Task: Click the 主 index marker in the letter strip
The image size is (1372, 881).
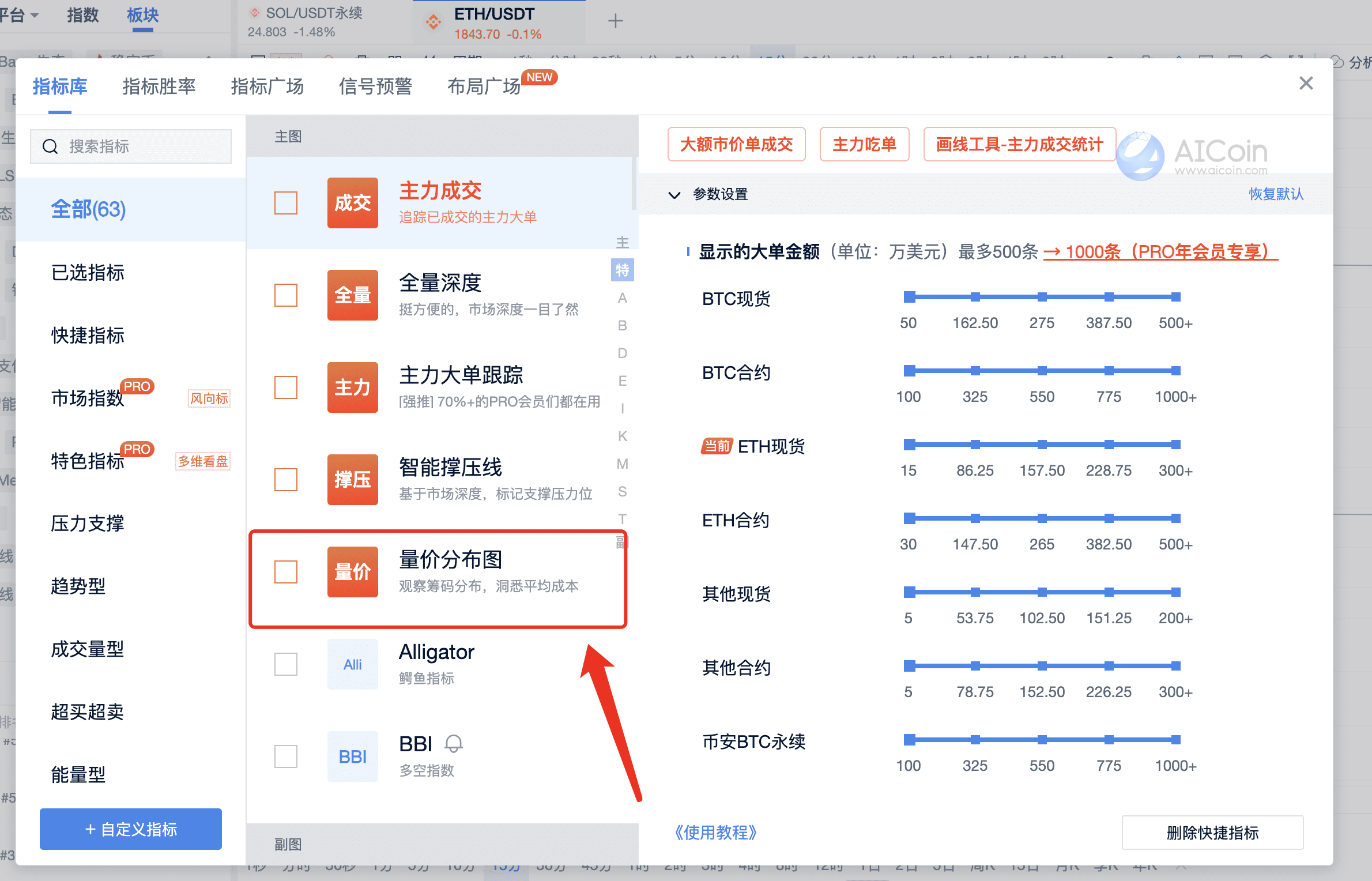Action: 622,242
